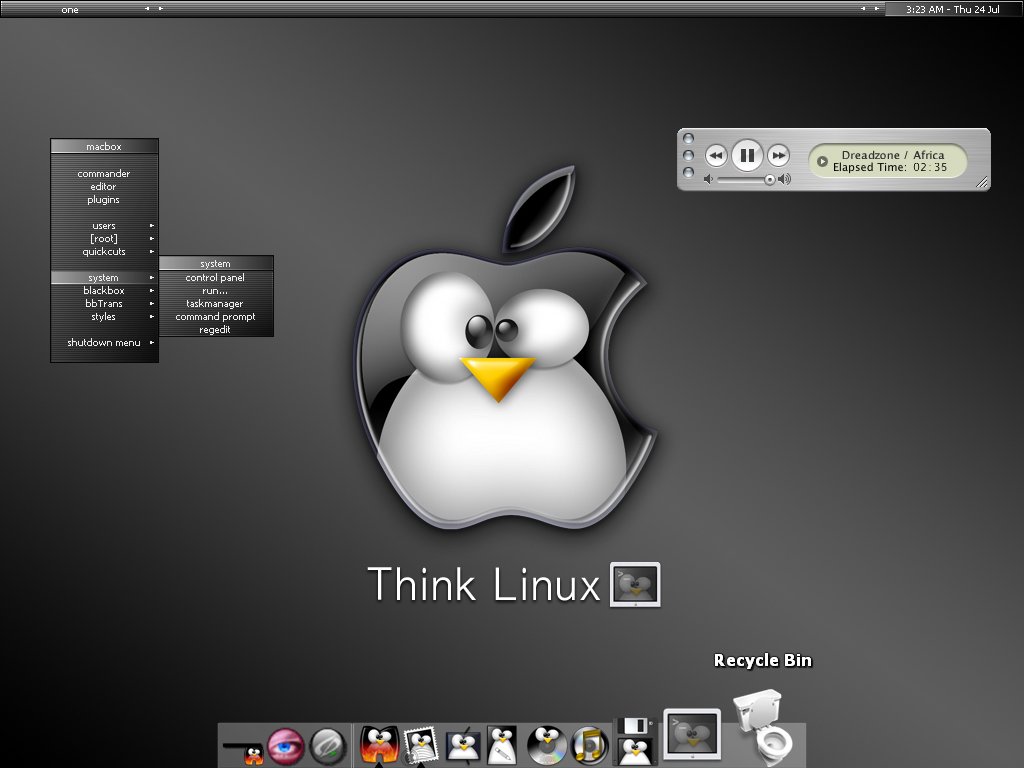Open the gray leaf sphere dock icon
This screenshot has width=1024, height=768.
coord(327,746)
